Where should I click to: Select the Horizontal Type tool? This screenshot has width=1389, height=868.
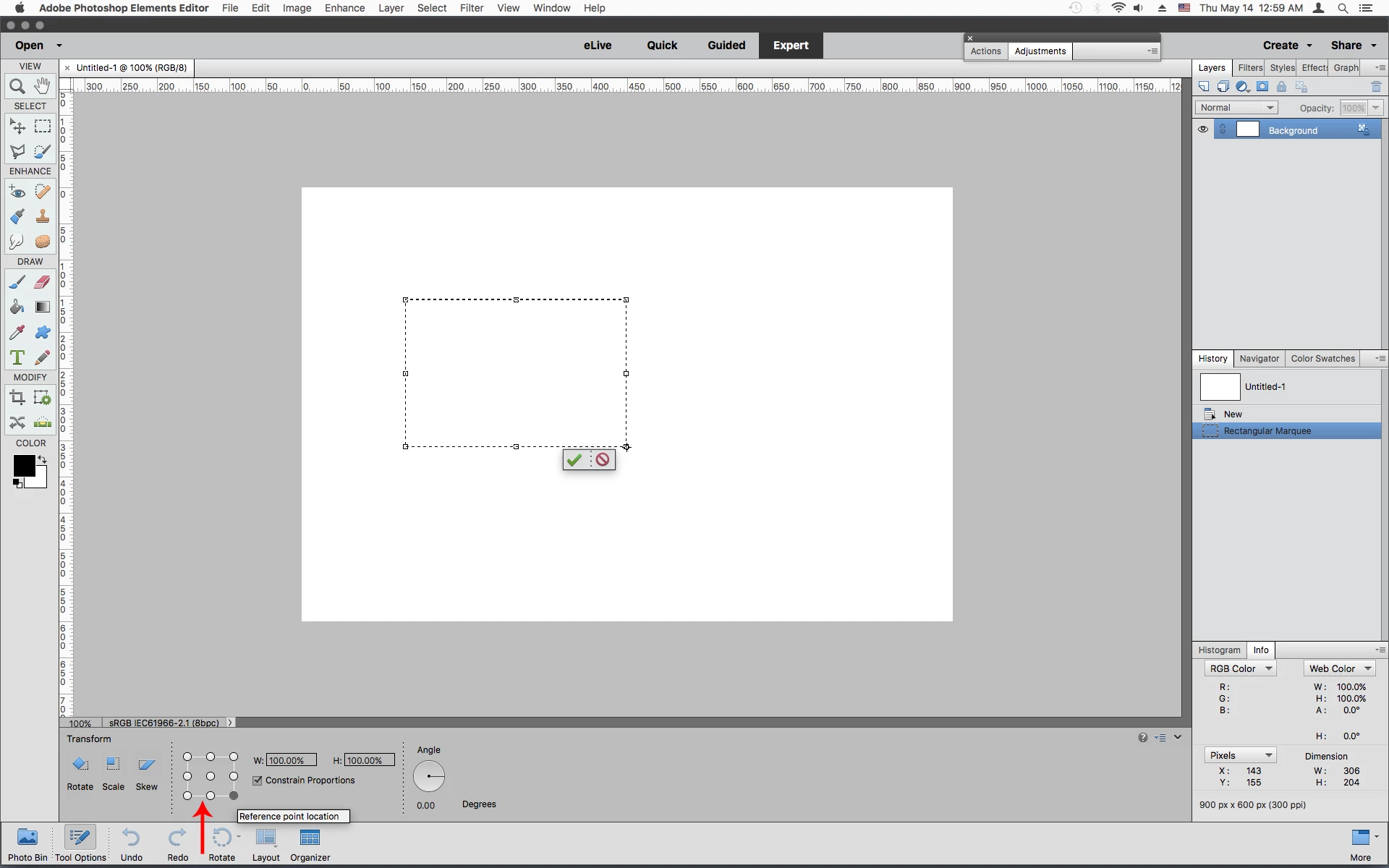17,357
